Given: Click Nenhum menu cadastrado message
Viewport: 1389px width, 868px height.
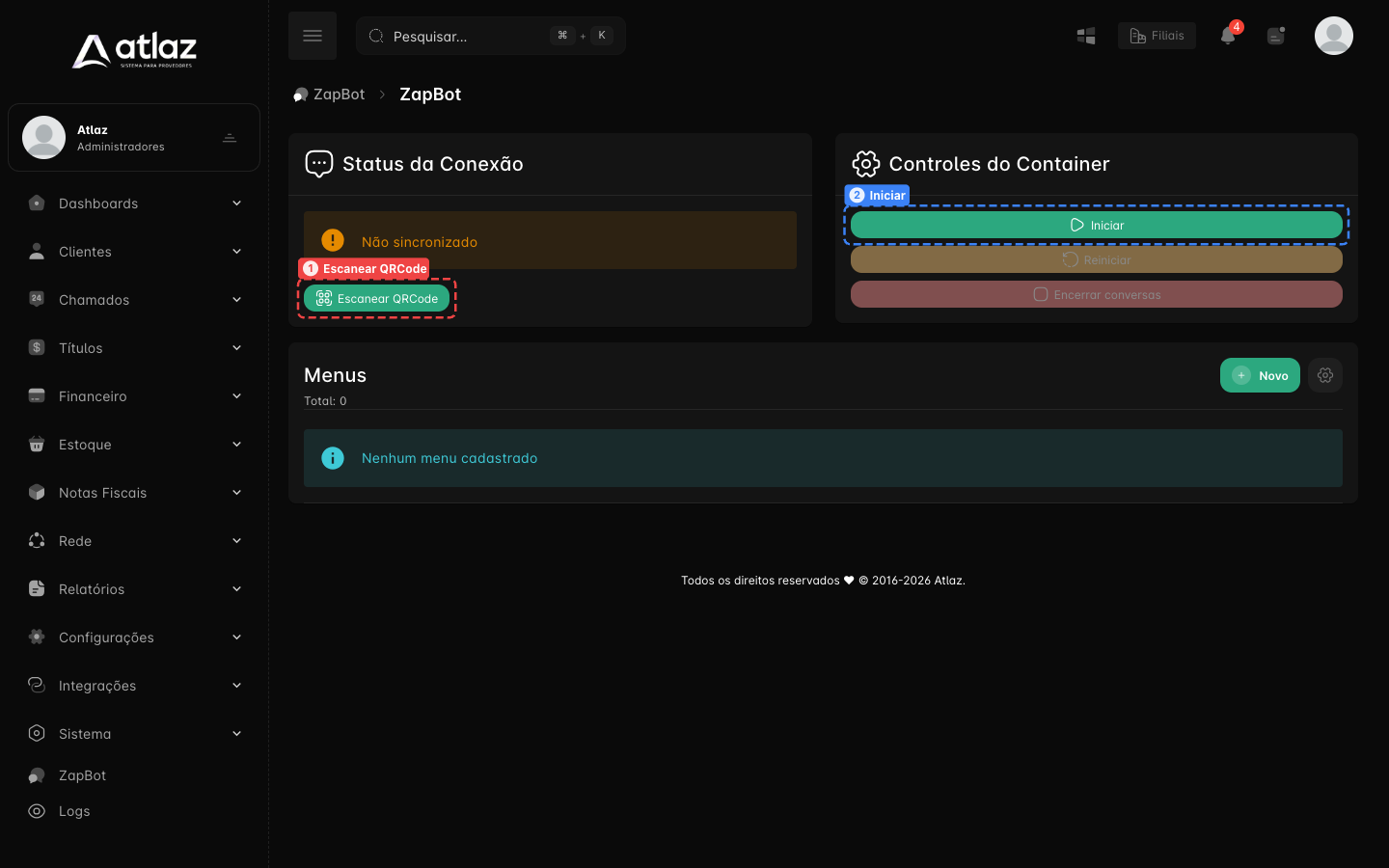Looking at the screenshot, I should click(x=449, y=458).
